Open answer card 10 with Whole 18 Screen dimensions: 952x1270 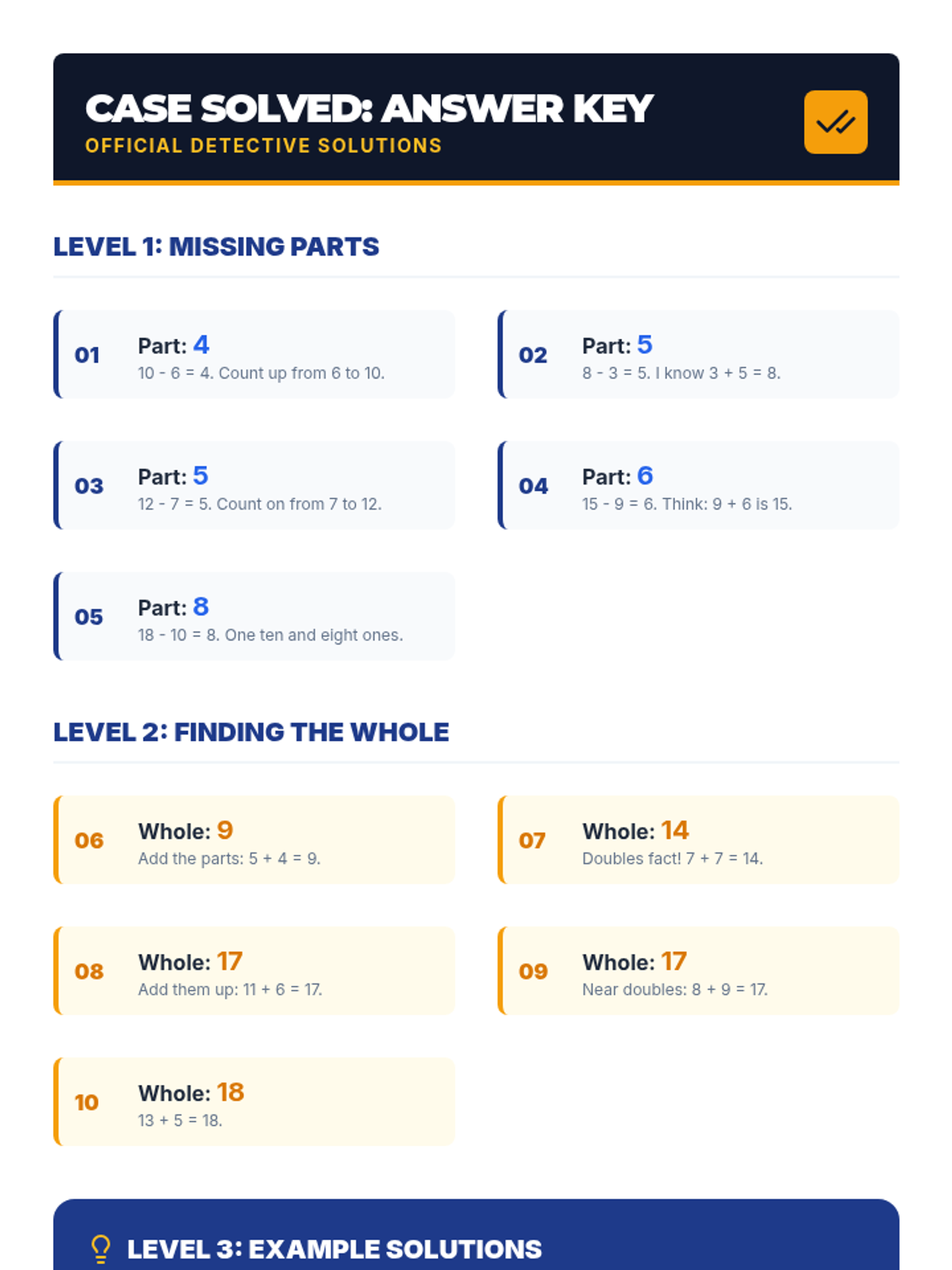coord(255,1102)
